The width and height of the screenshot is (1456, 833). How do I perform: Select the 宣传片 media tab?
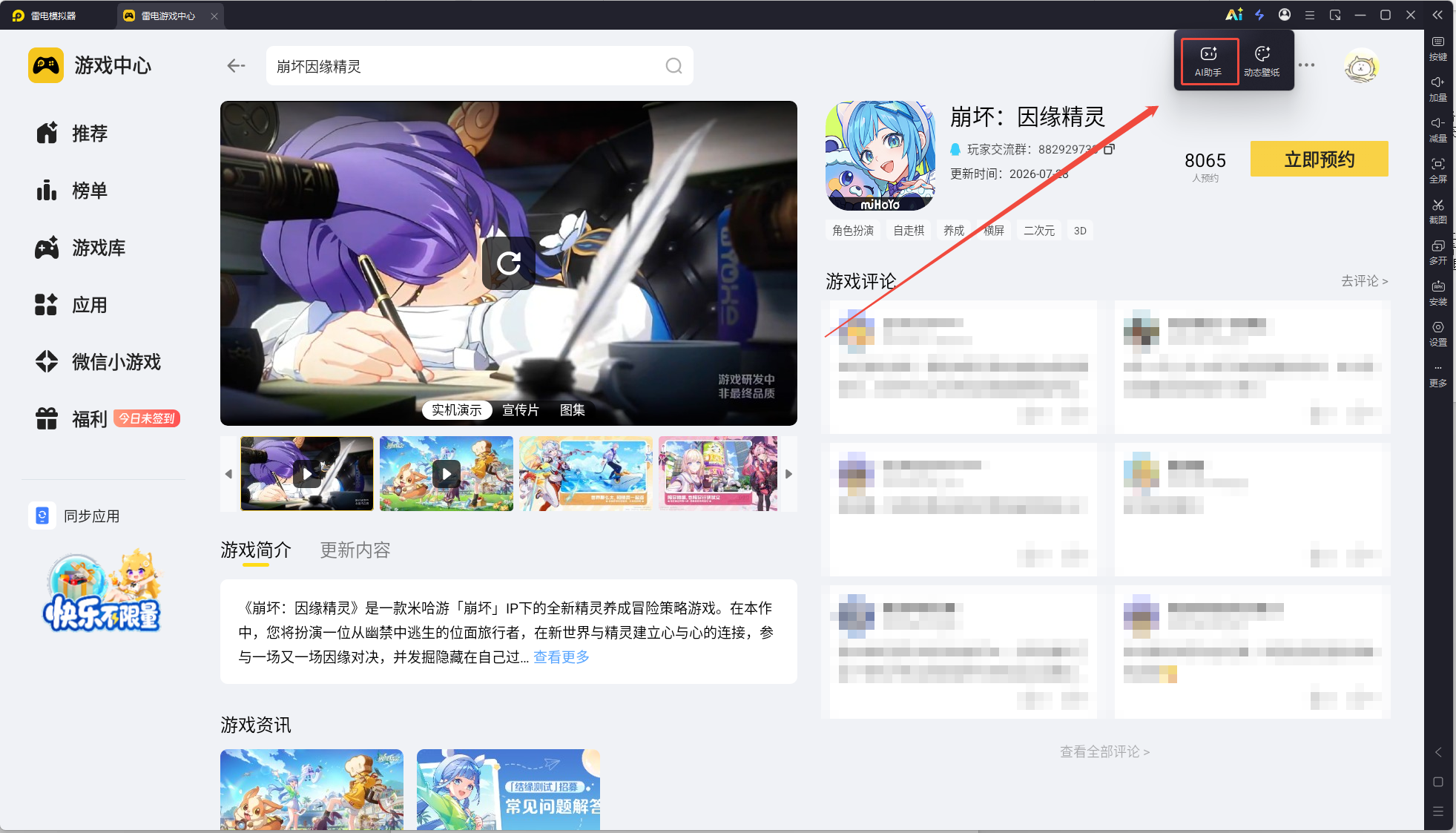click(x=521, y=410)
